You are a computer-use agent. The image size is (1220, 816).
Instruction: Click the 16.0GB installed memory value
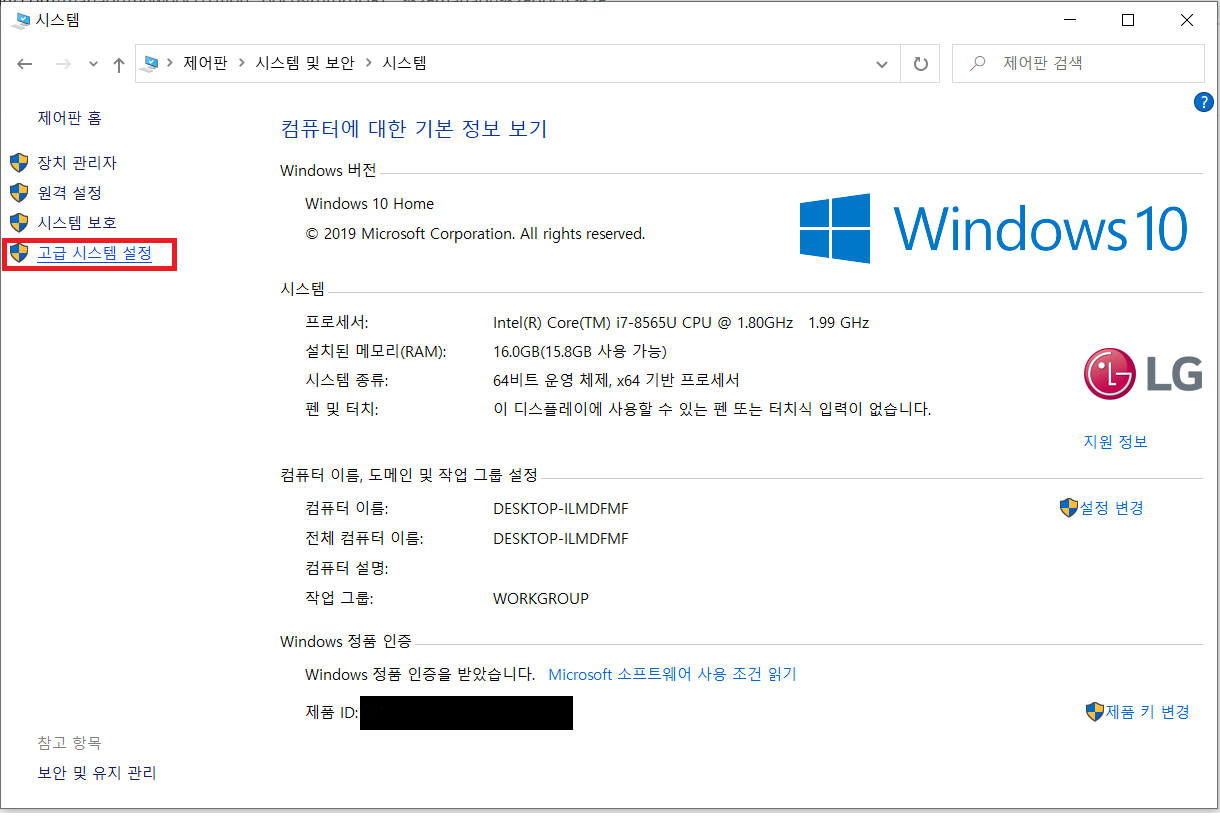tap(580, 351)
